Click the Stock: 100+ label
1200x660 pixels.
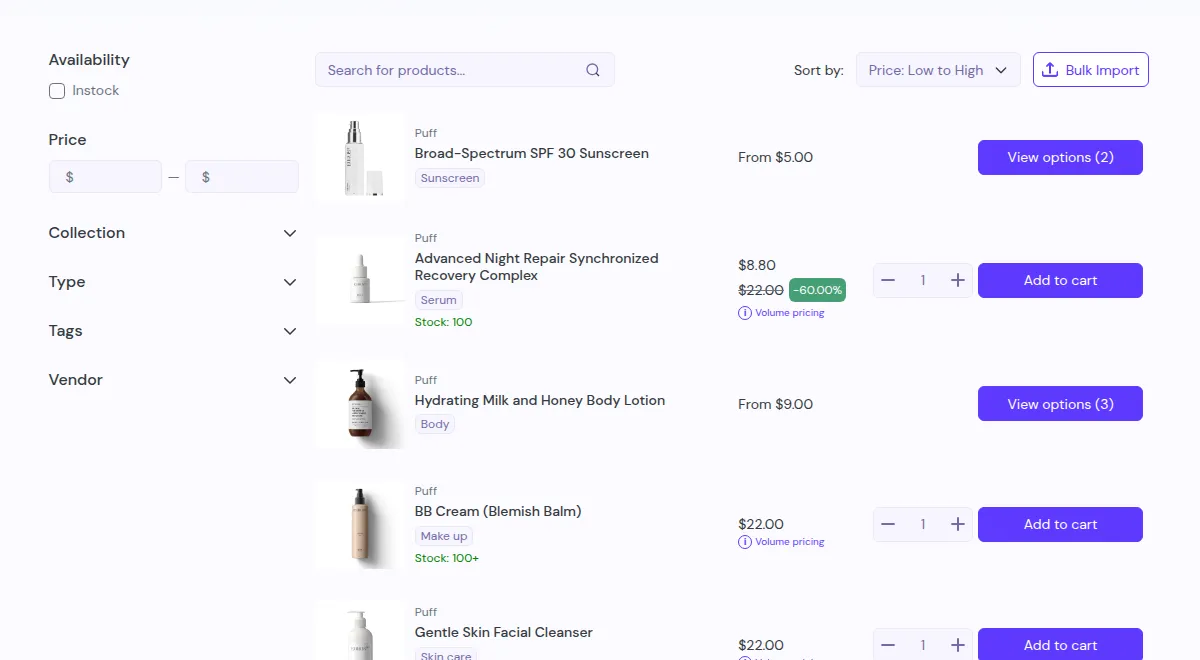tap(447, 558)
